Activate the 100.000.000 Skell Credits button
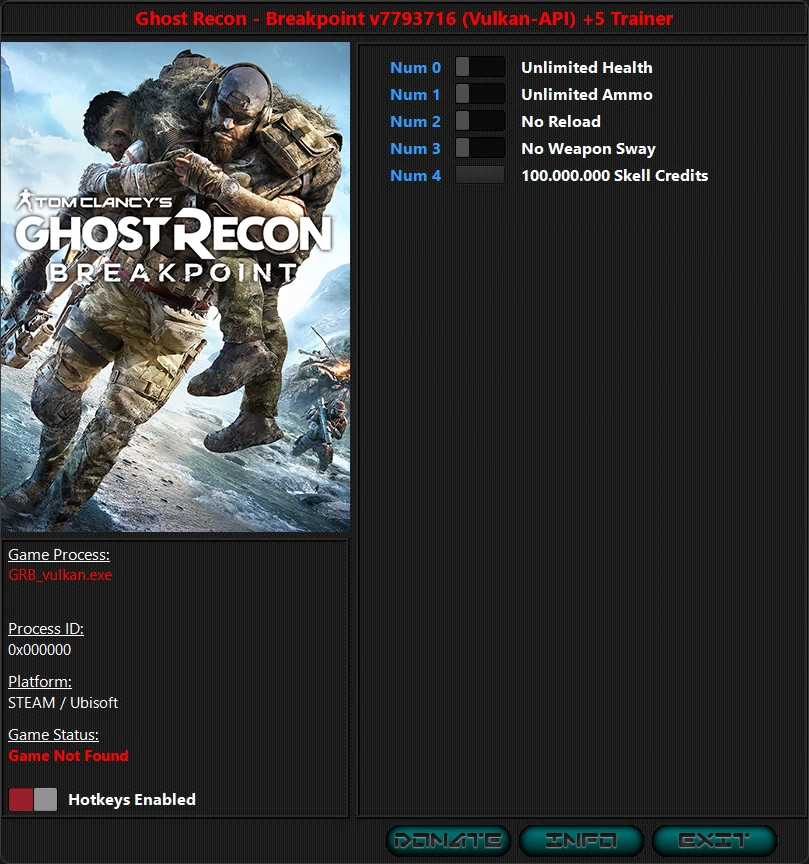Viewport: 809px width, 864px height. 479,175
